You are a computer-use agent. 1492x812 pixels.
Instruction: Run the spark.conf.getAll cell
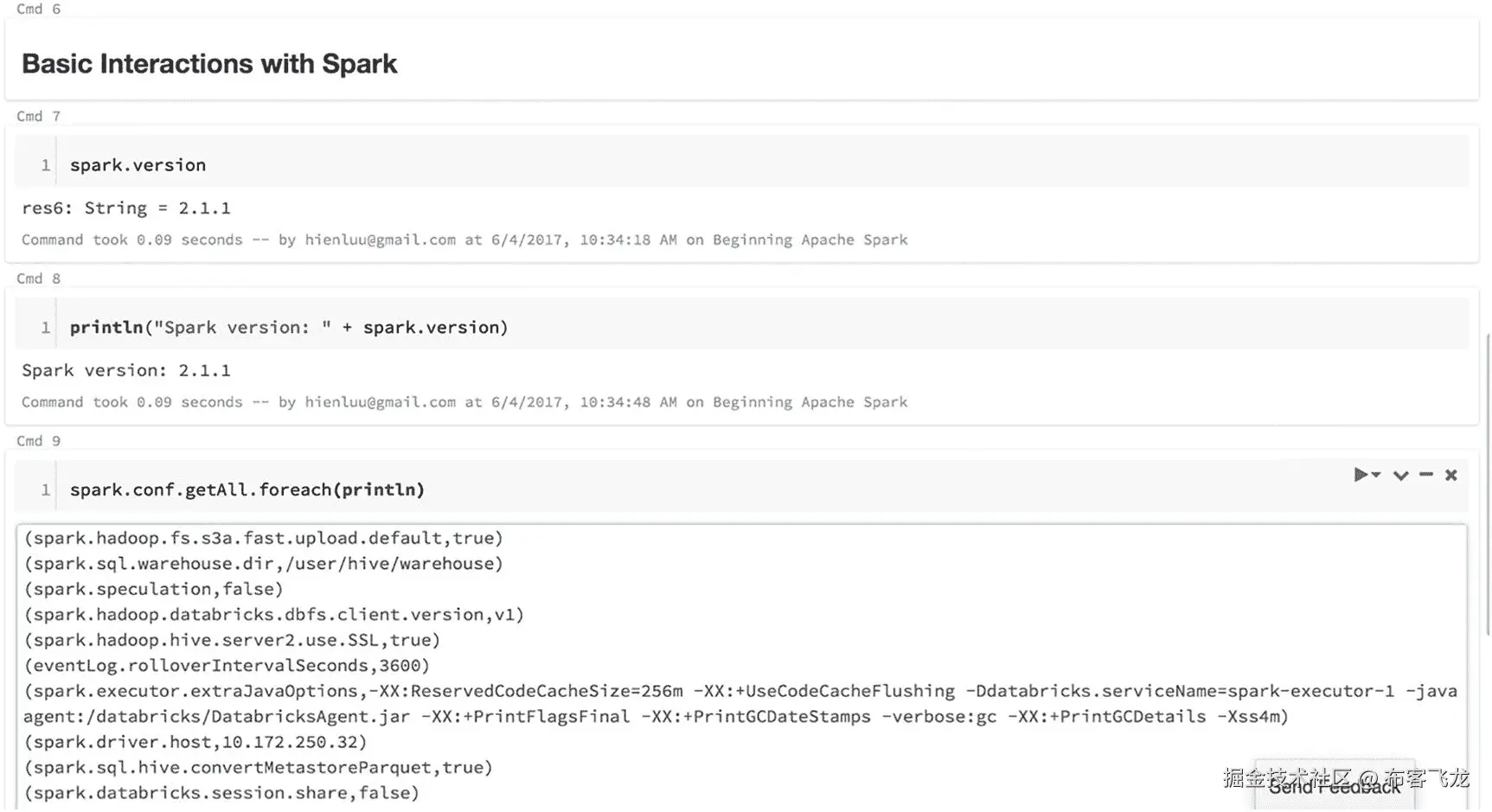(x=1361, y=475)
